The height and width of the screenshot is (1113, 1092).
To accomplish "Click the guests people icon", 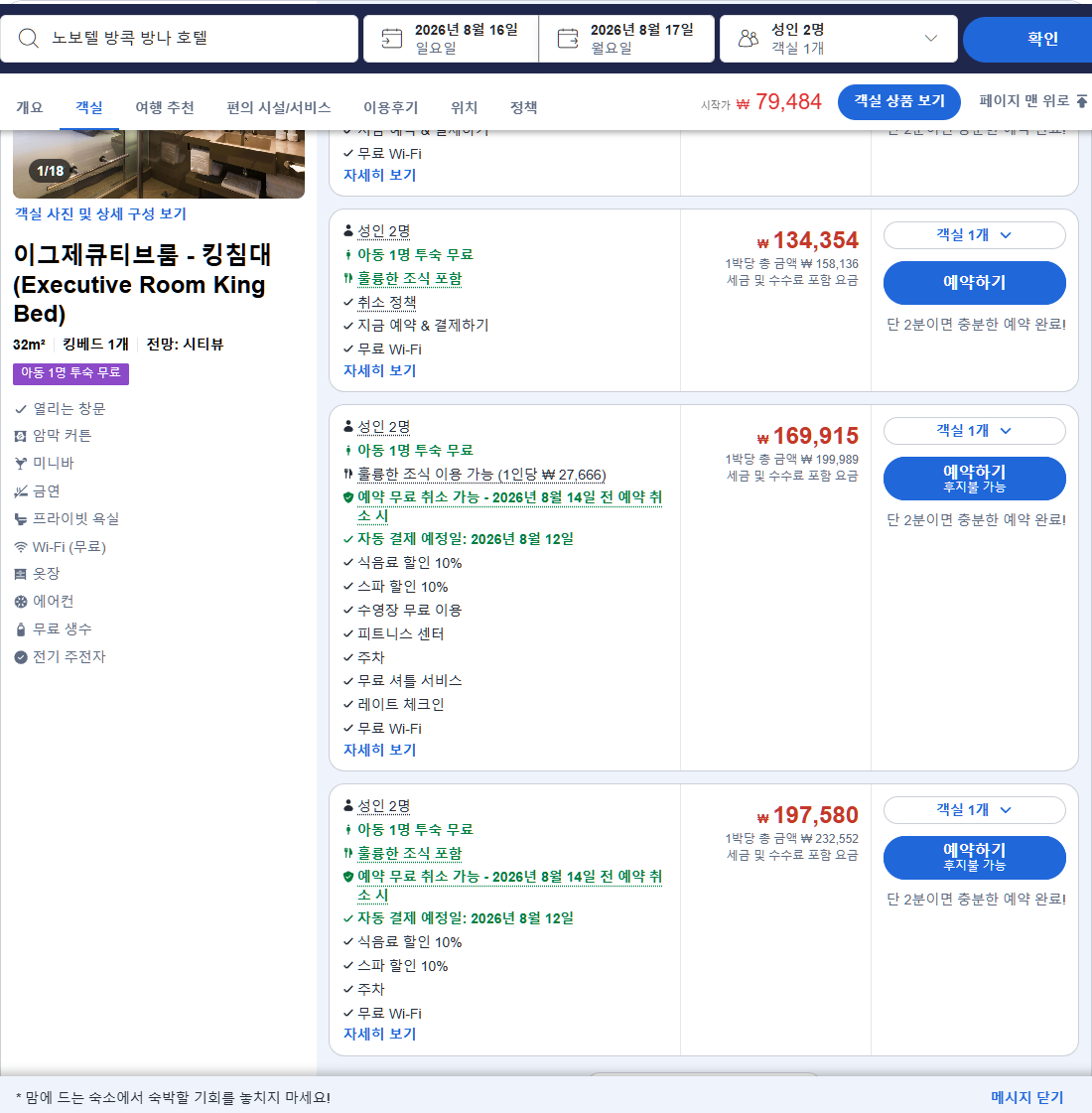I will 748,39.
